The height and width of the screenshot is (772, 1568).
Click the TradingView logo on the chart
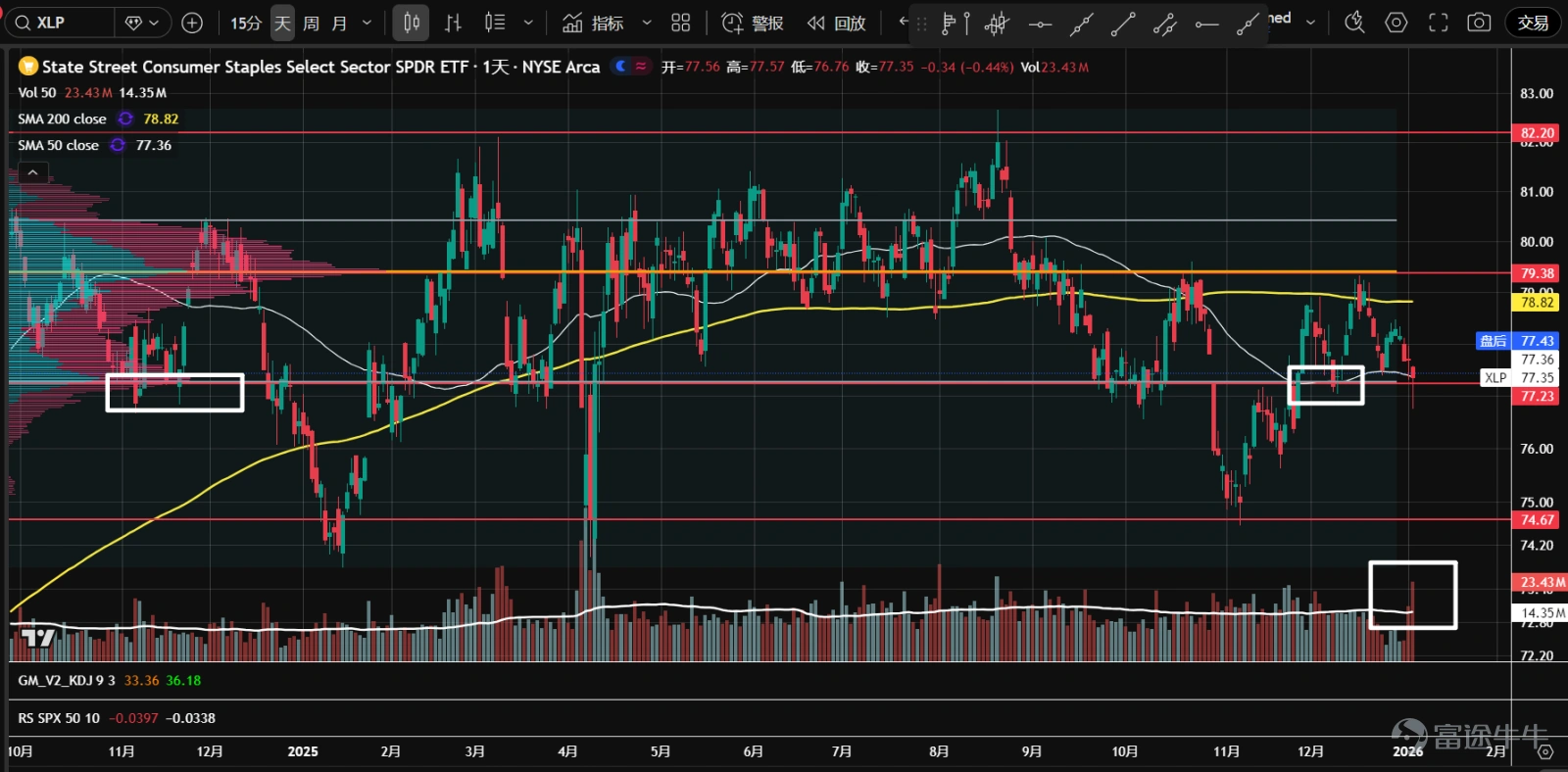(x=38, y=639)
